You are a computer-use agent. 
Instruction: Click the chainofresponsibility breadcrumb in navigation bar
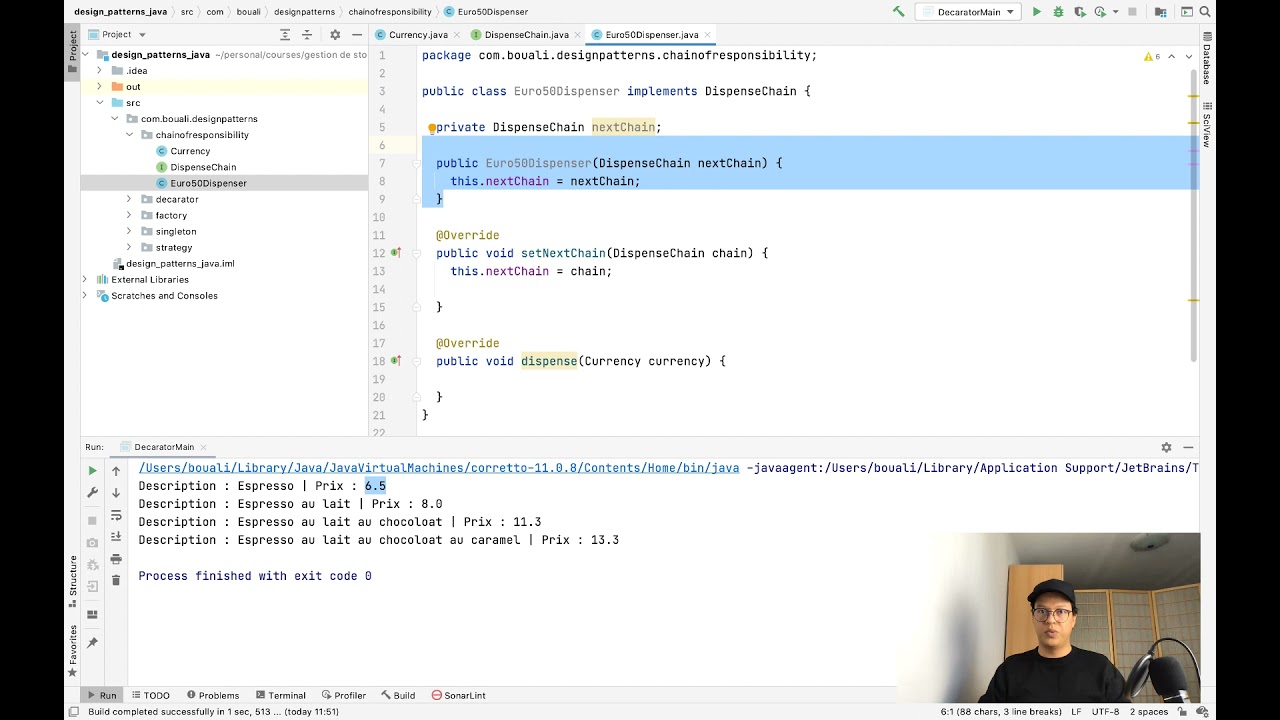[x=390, y=12]
